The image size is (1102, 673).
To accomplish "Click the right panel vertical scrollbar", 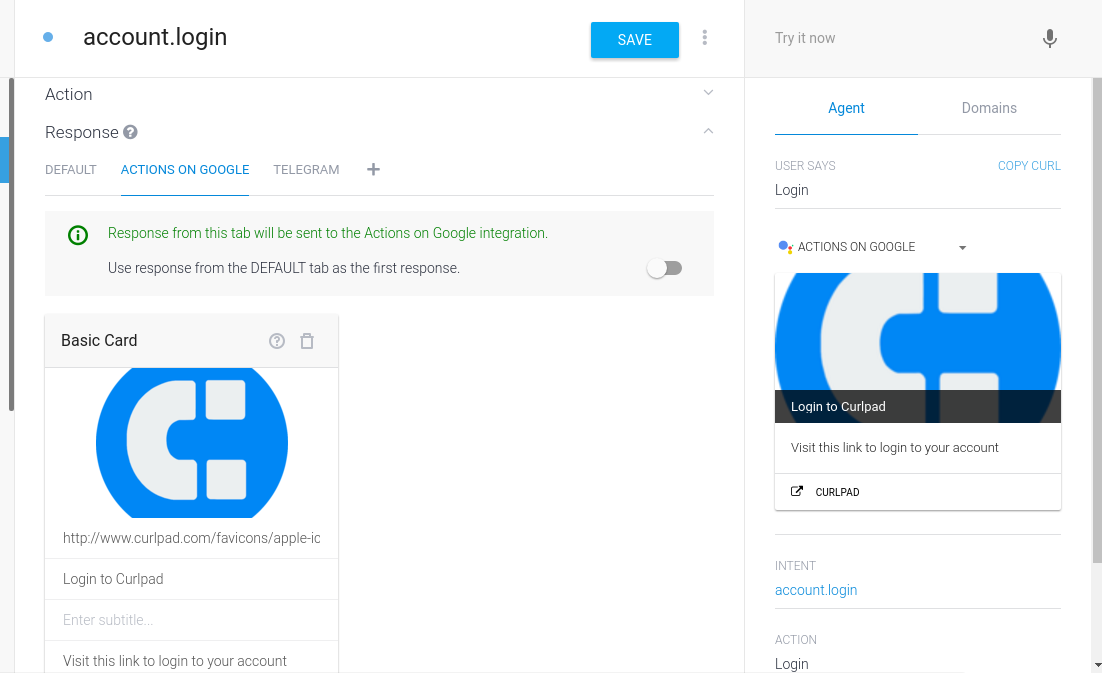I will pos(1097,320).
